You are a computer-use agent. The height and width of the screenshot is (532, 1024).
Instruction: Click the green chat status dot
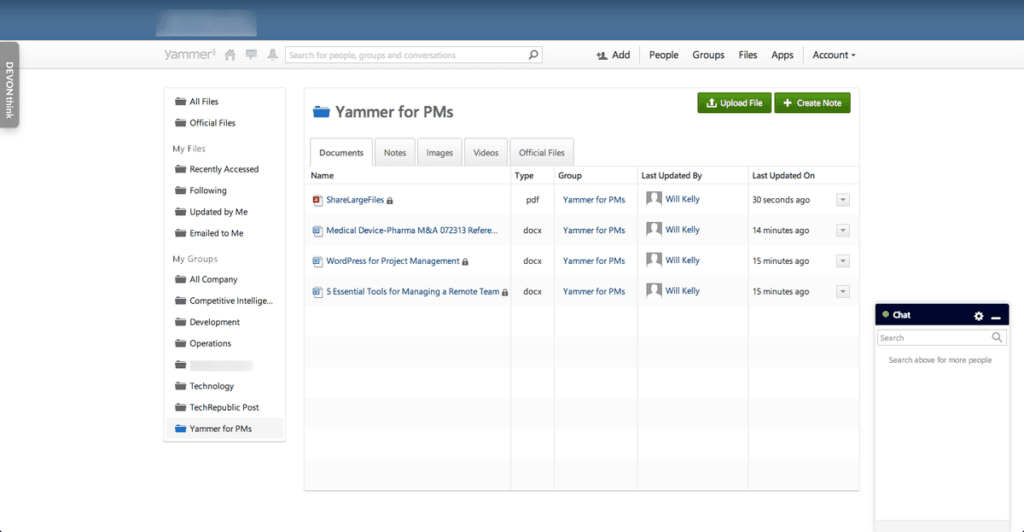[x=886, y=315]
